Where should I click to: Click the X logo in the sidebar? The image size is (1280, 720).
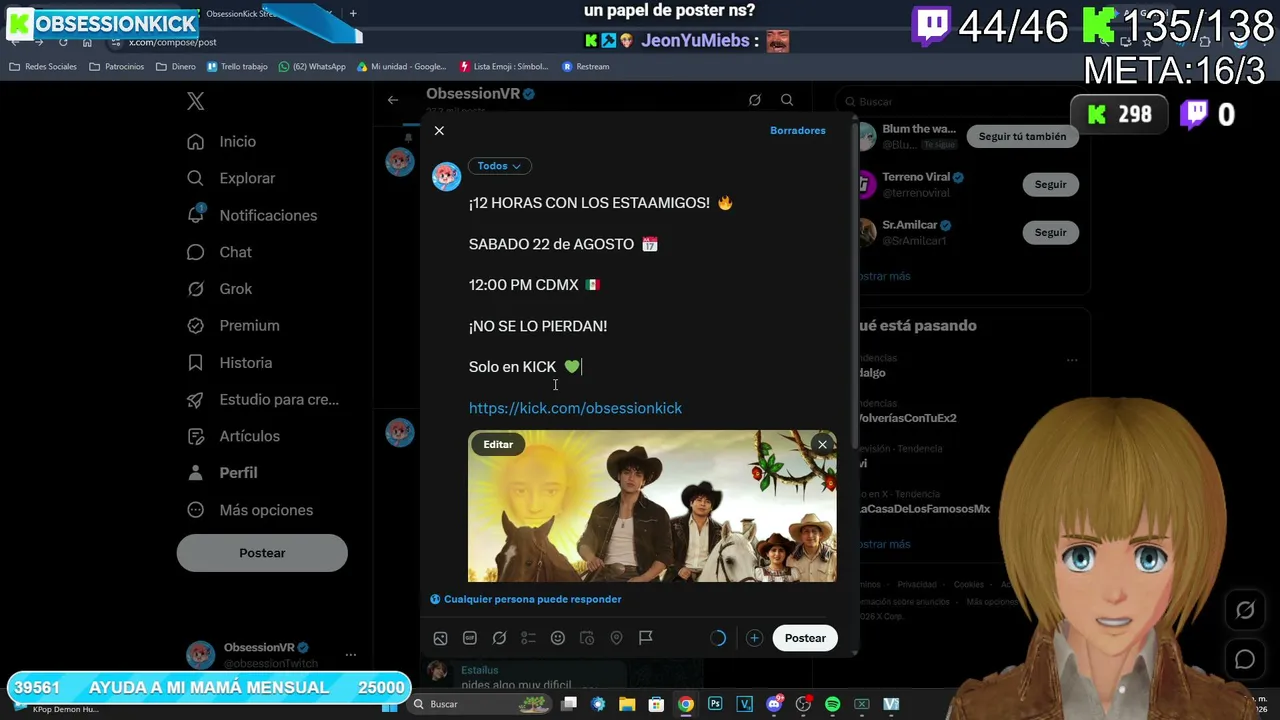196,101
